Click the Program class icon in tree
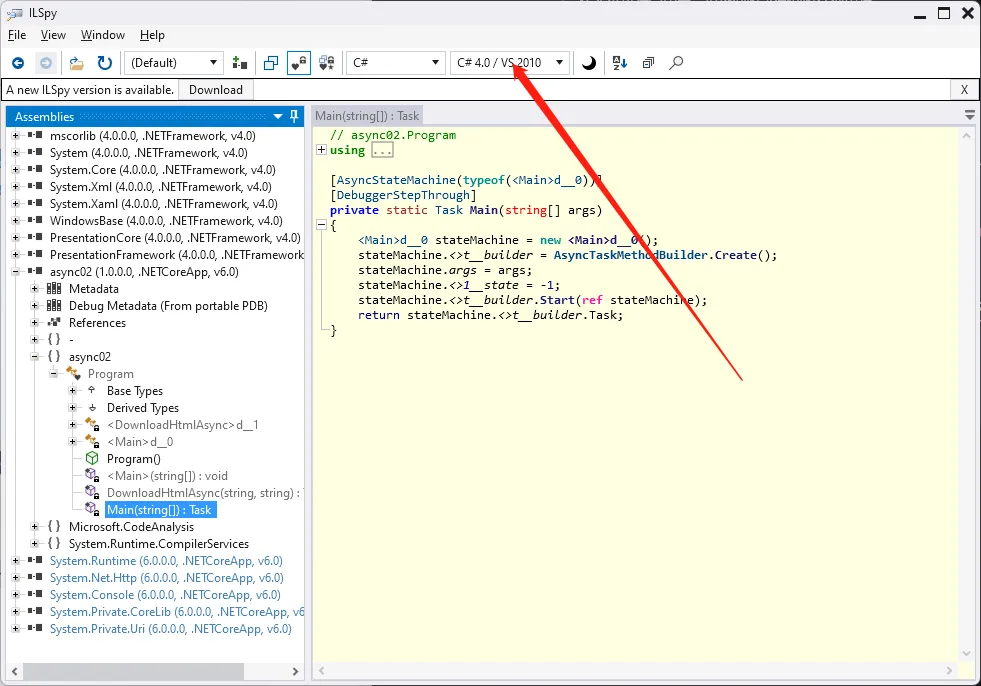The height and width of the screenshot is (686, 981). (x=74, y=374)
